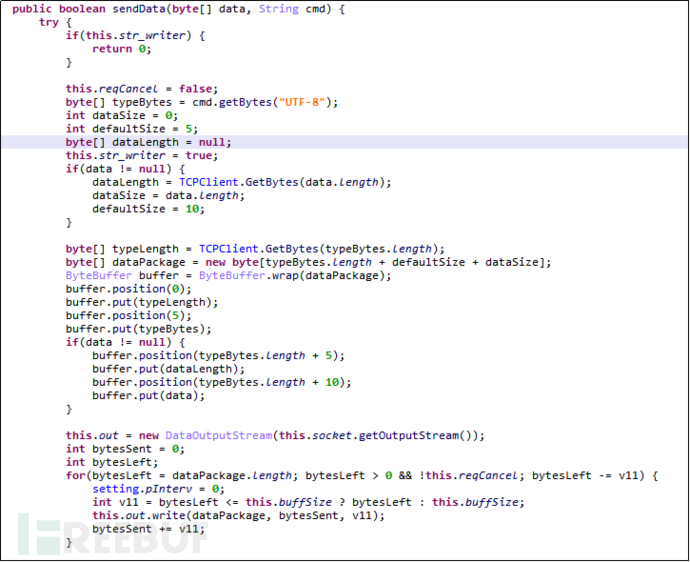The width and height of the screenshot is (690, 562).
Task: Click the 'try {' line
Action: pos(55,22)
